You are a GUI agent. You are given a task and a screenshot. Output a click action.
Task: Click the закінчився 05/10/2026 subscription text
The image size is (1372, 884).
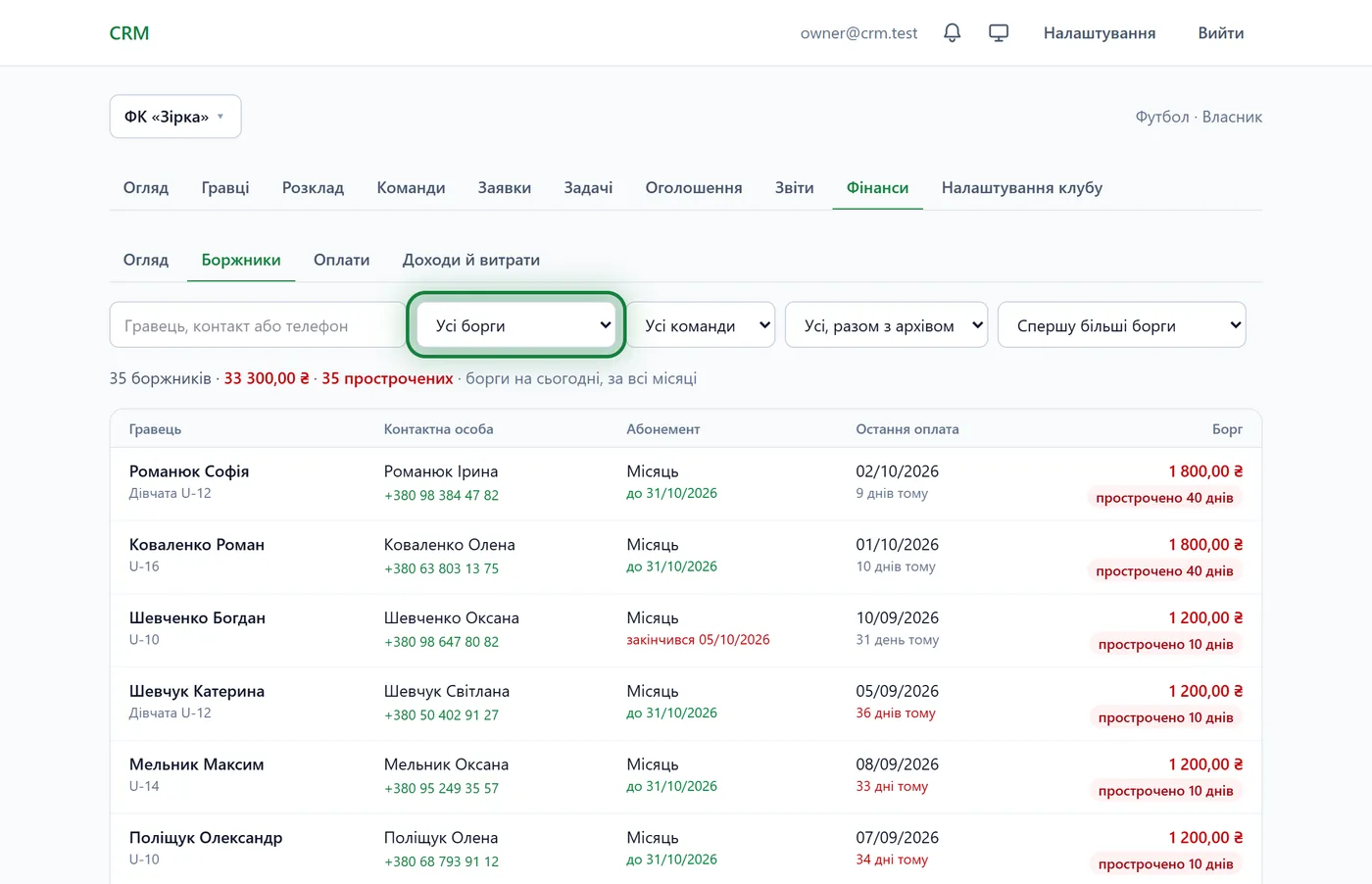[698, 640]
